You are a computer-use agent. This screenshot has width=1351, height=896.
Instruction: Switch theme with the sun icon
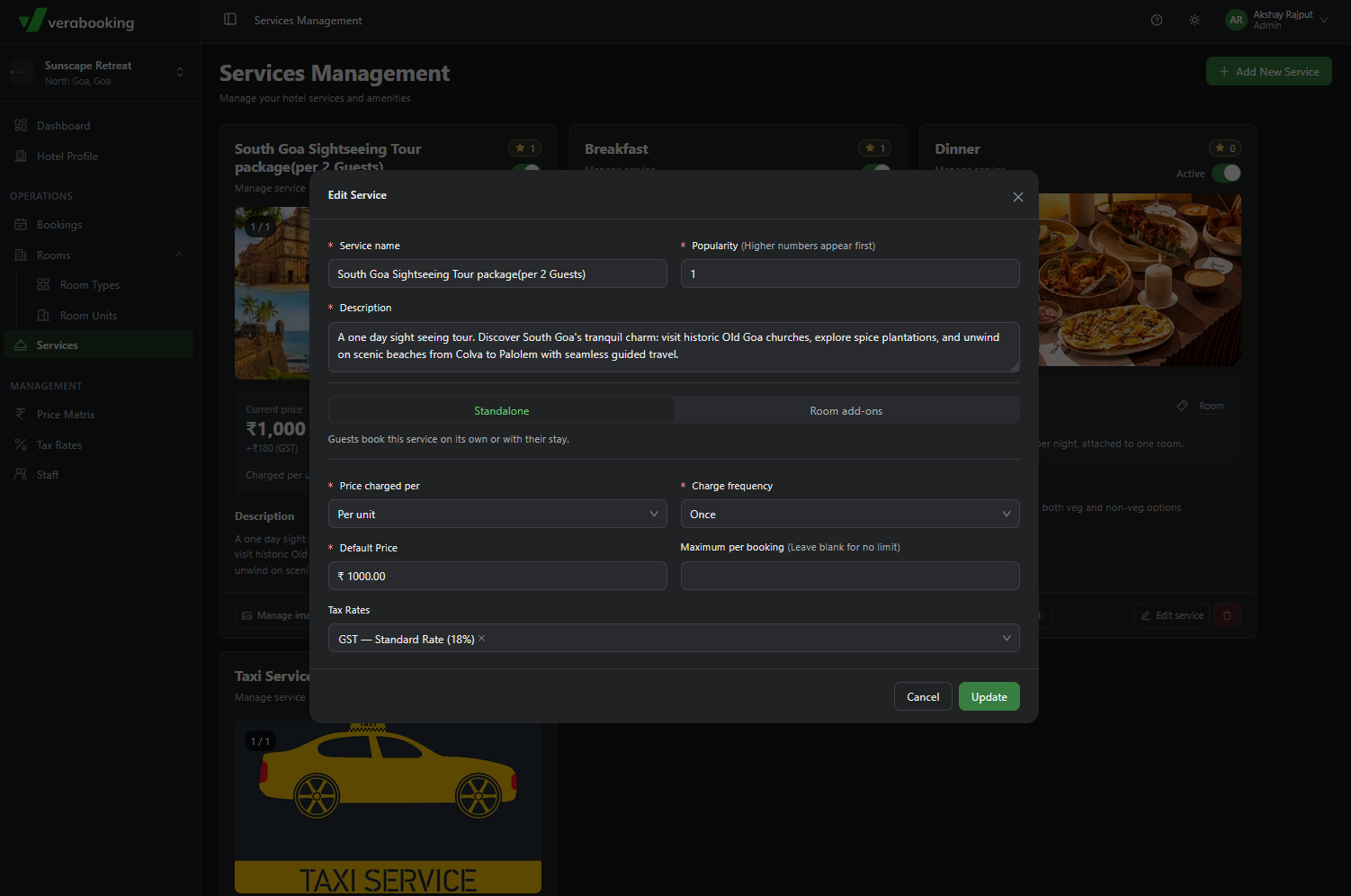(1194, 20)
